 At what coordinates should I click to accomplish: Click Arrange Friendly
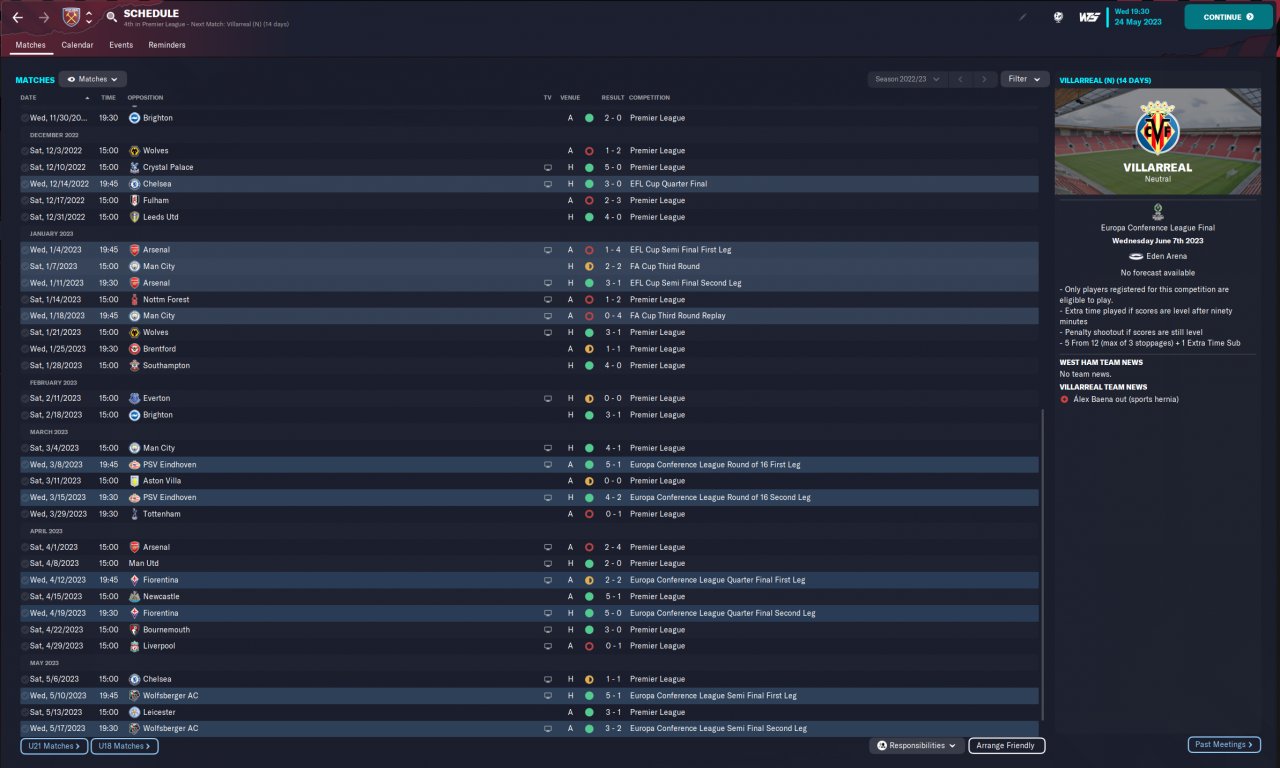coord(1007,746)
